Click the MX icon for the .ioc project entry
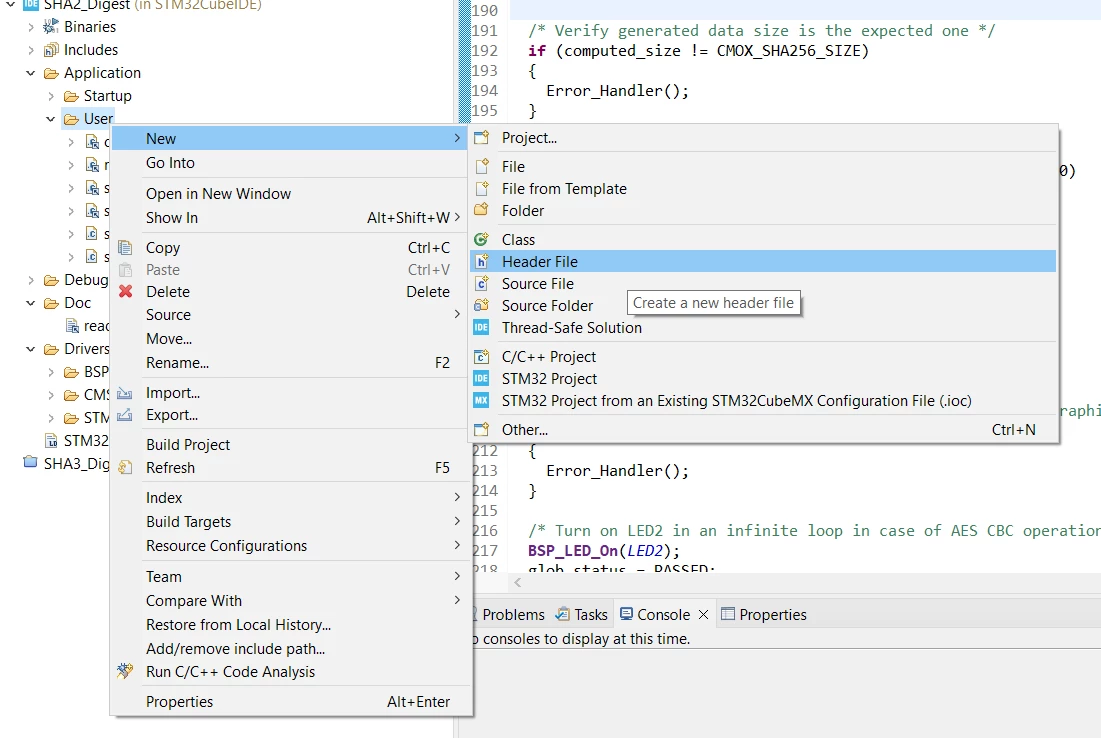The width and height of the screenshot is (1101, 738). [481, 400]
